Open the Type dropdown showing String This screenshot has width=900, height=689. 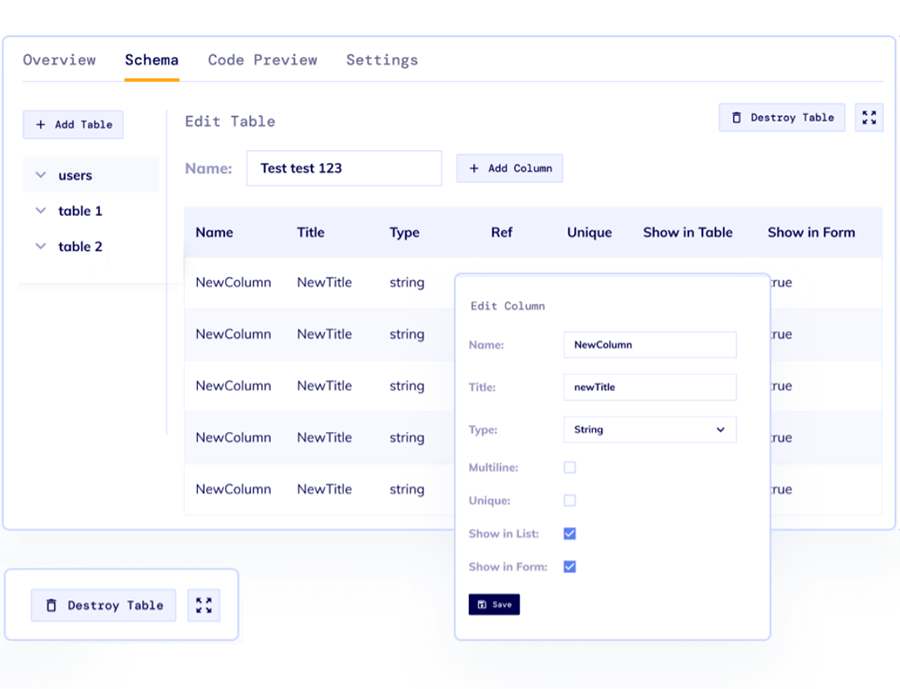(650, 430)
